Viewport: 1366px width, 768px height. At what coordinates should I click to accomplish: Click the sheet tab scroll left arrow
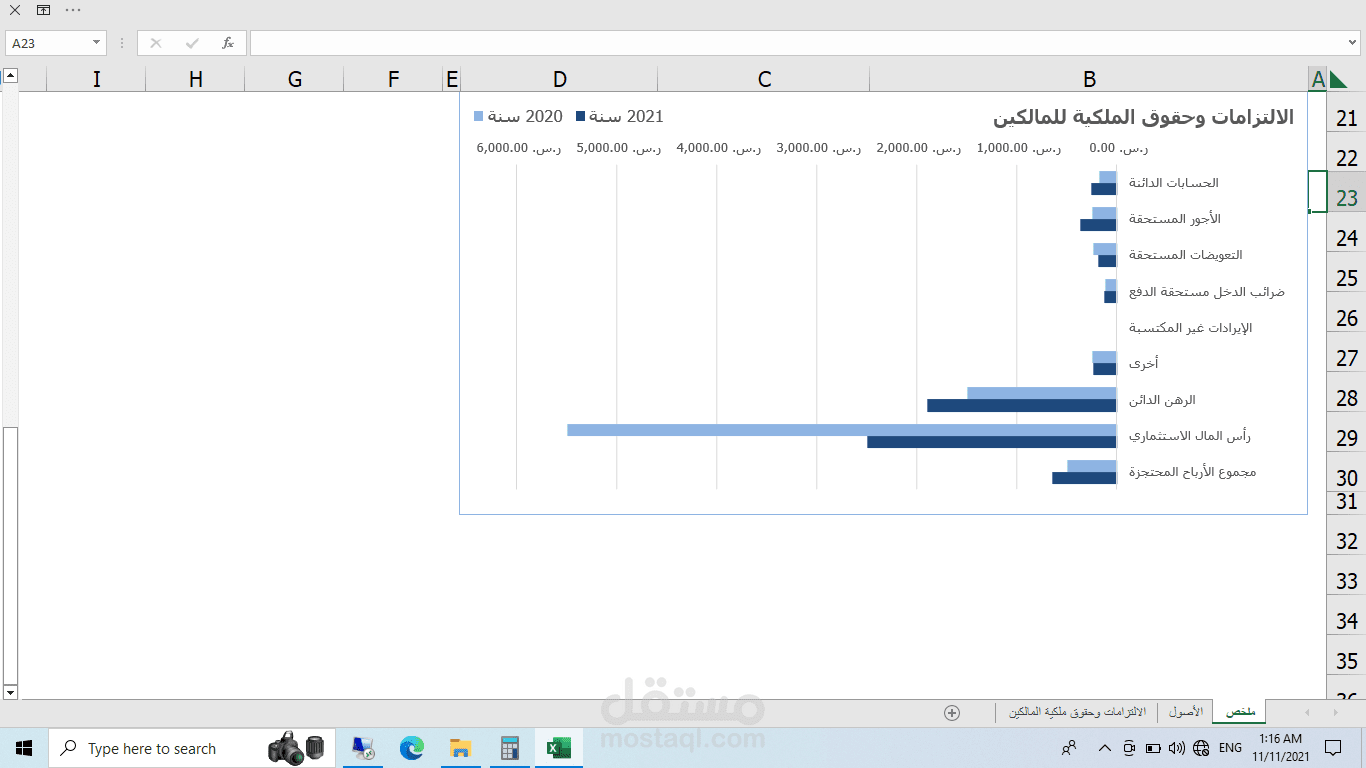coord(1307,712)
